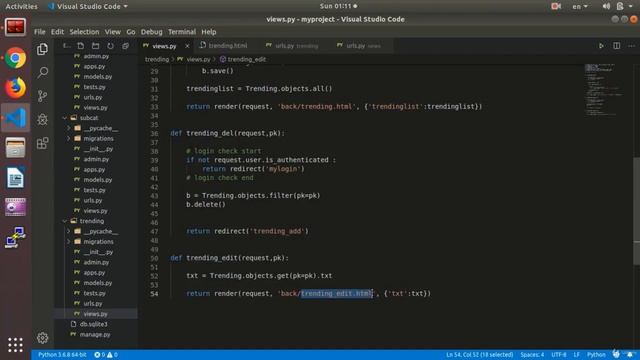Open the Search view in activity bar
Screen dimensions: 640x360
point(42,73)
